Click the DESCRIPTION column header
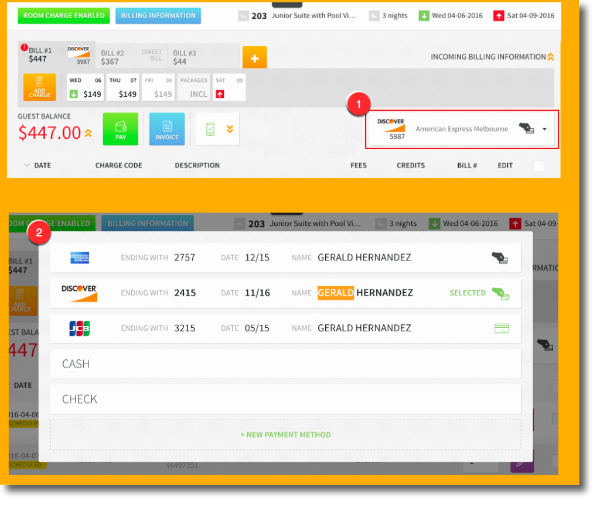The height and width of the screenshot is (515, 600). 197,166
